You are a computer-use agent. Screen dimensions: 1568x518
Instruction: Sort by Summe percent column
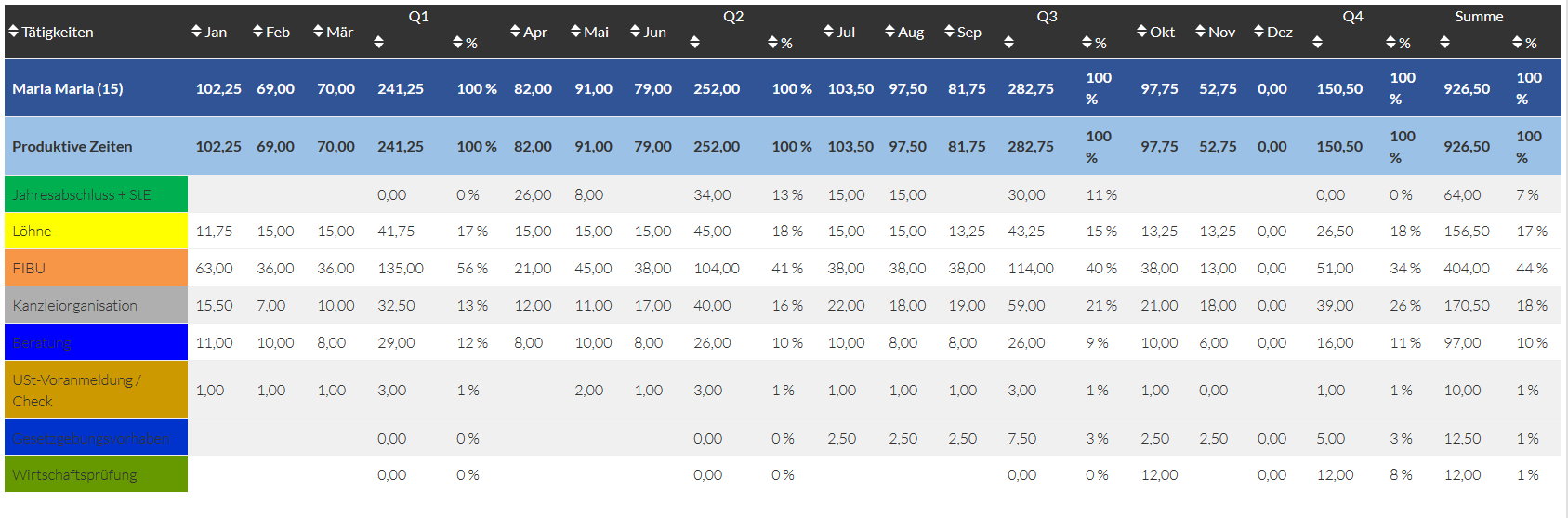pyautogui.click(x=1524, y=43)
